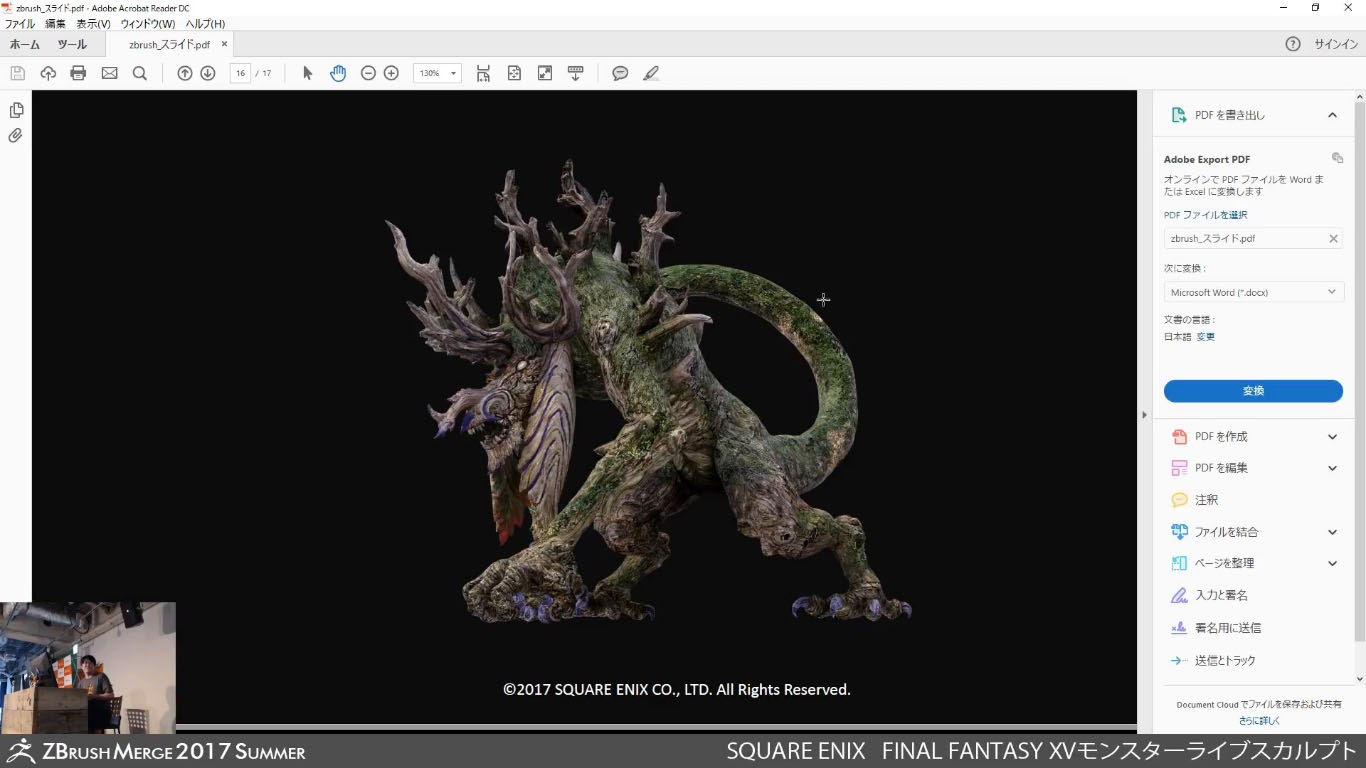Open the text search magnifier
This screenshot has height=768, width=1366.
(x=140, y=73)
